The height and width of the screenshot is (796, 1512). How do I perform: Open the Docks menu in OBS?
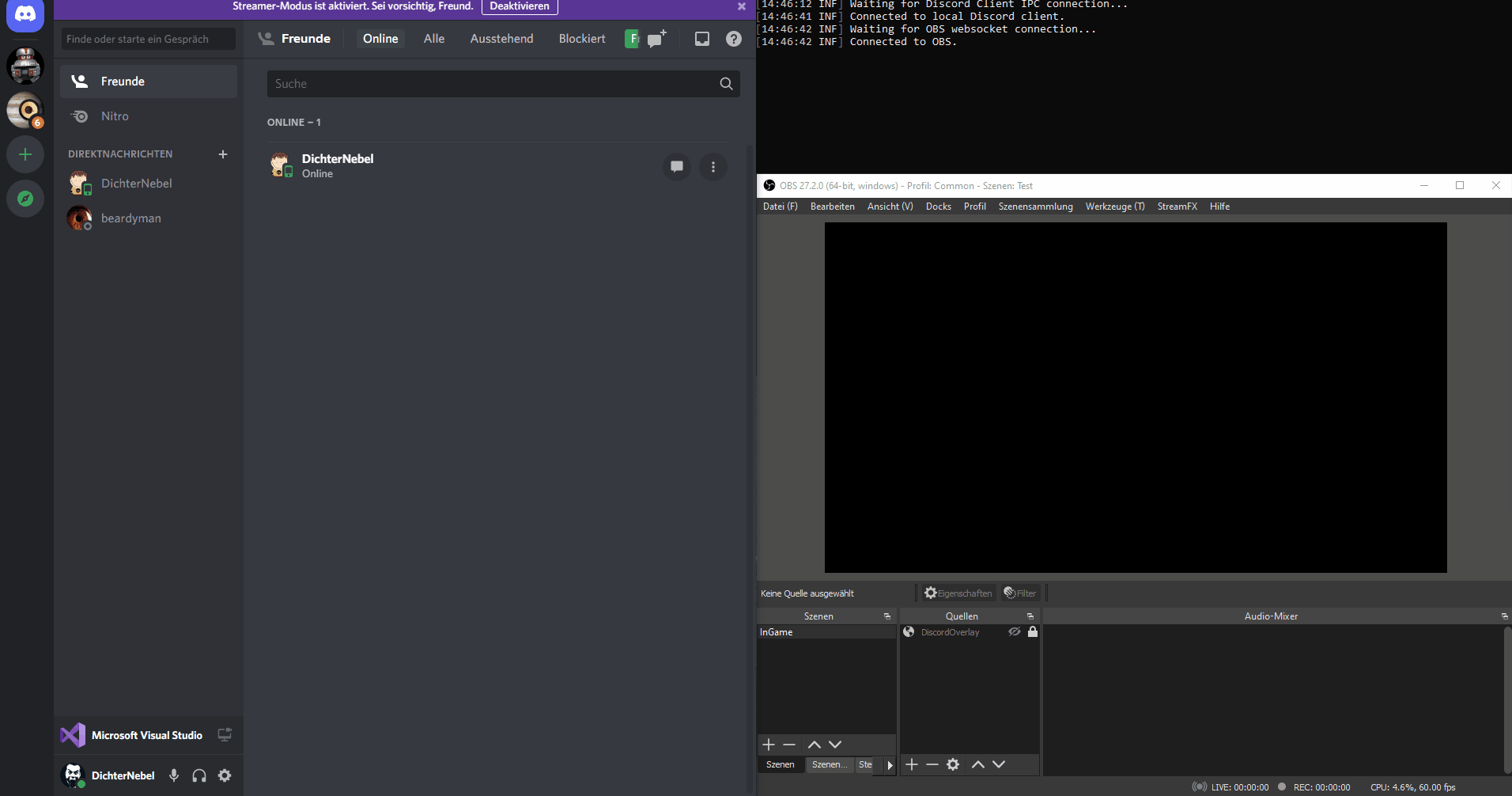point(939,207)
